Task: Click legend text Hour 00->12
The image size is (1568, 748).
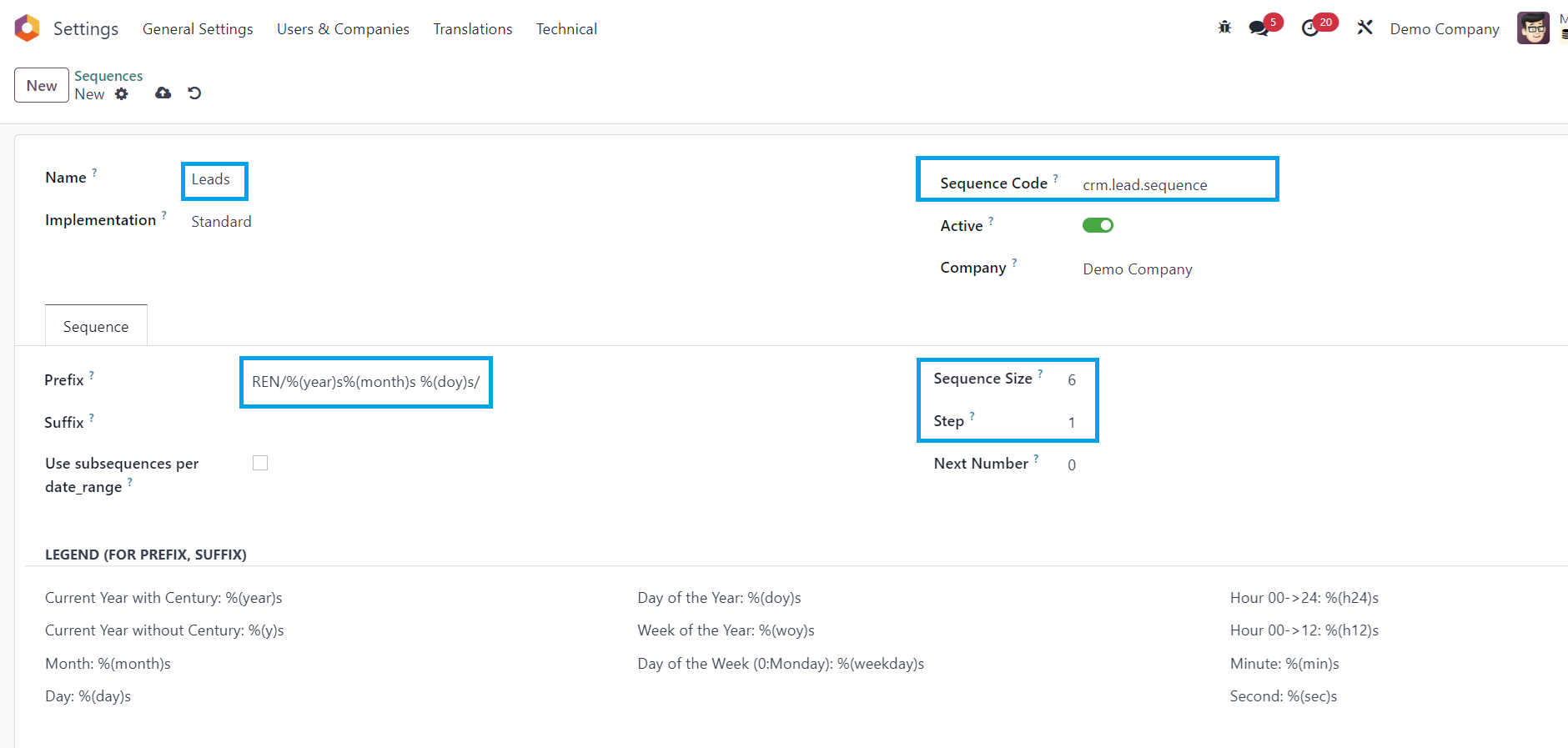Action: point(1304,630)
